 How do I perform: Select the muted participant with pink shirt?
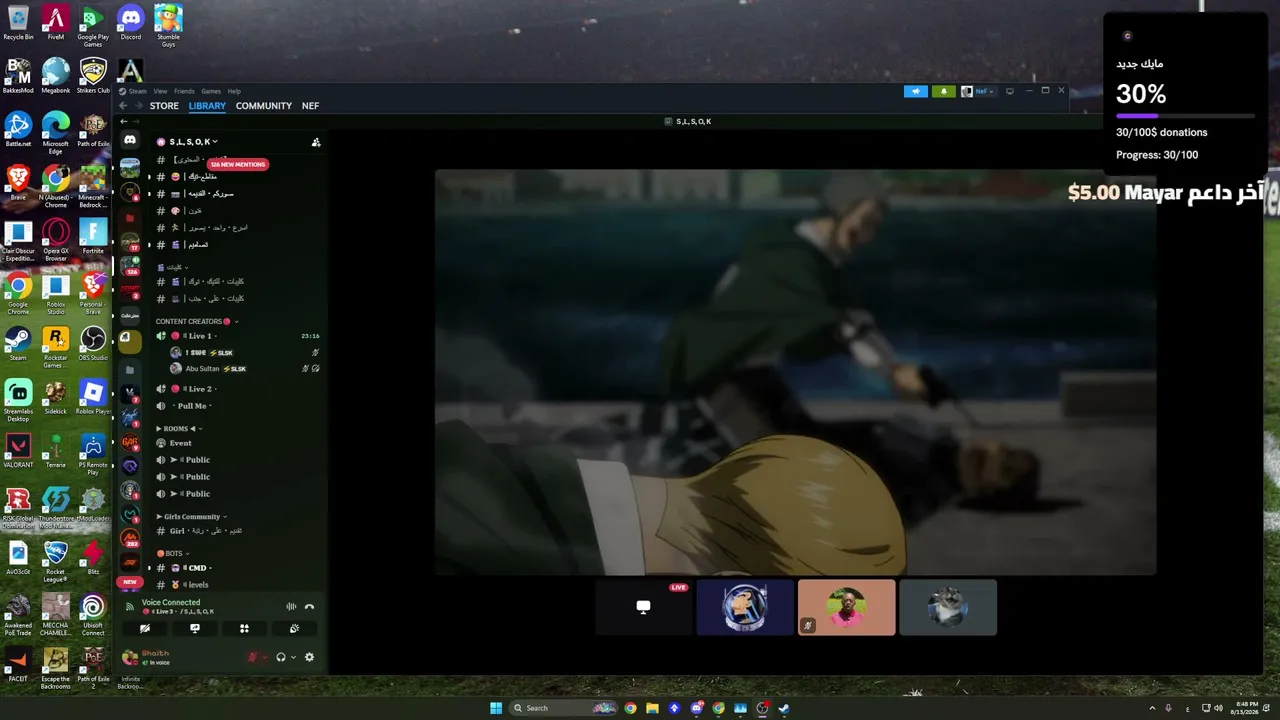click(847, 607)
